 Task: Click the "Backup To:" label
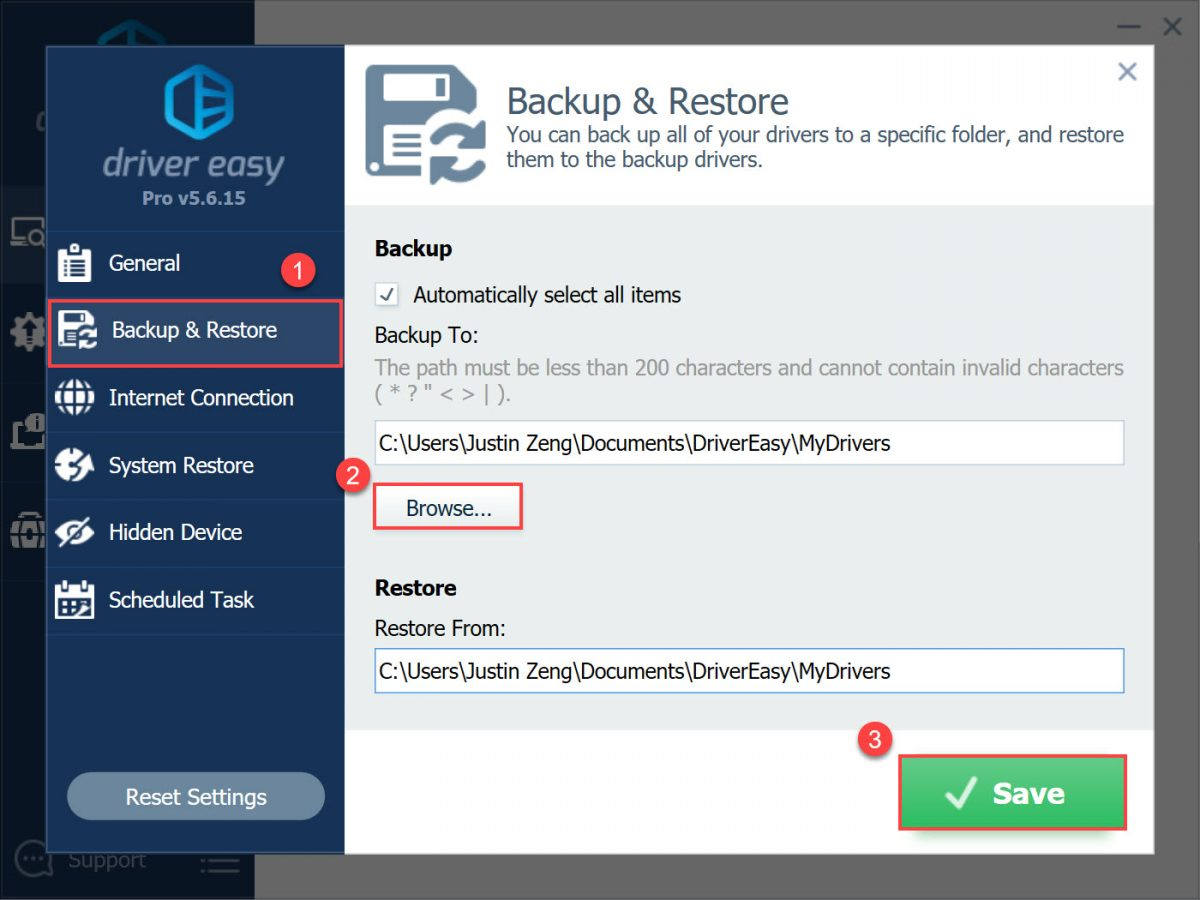click(427, 335)
